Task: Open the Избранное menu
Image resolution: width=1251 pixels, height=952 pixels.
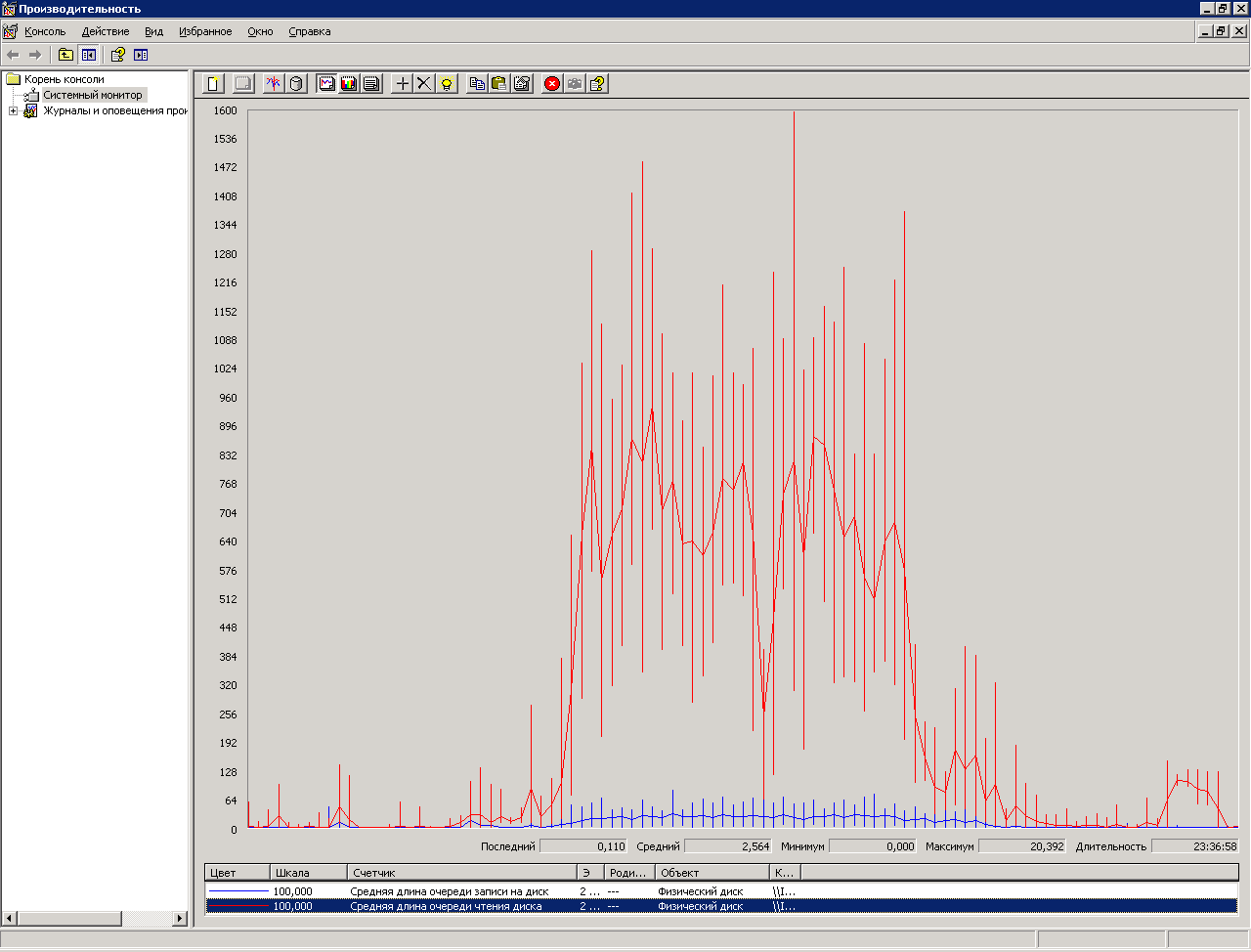Action: [205, 31]
